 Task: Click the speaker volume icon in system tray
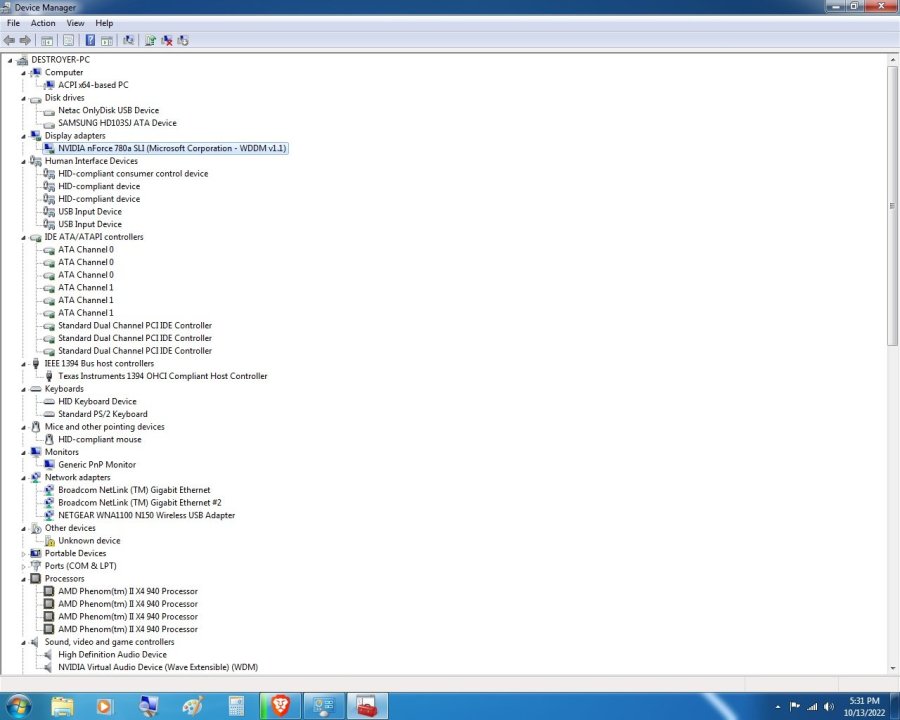coord(828,707)
